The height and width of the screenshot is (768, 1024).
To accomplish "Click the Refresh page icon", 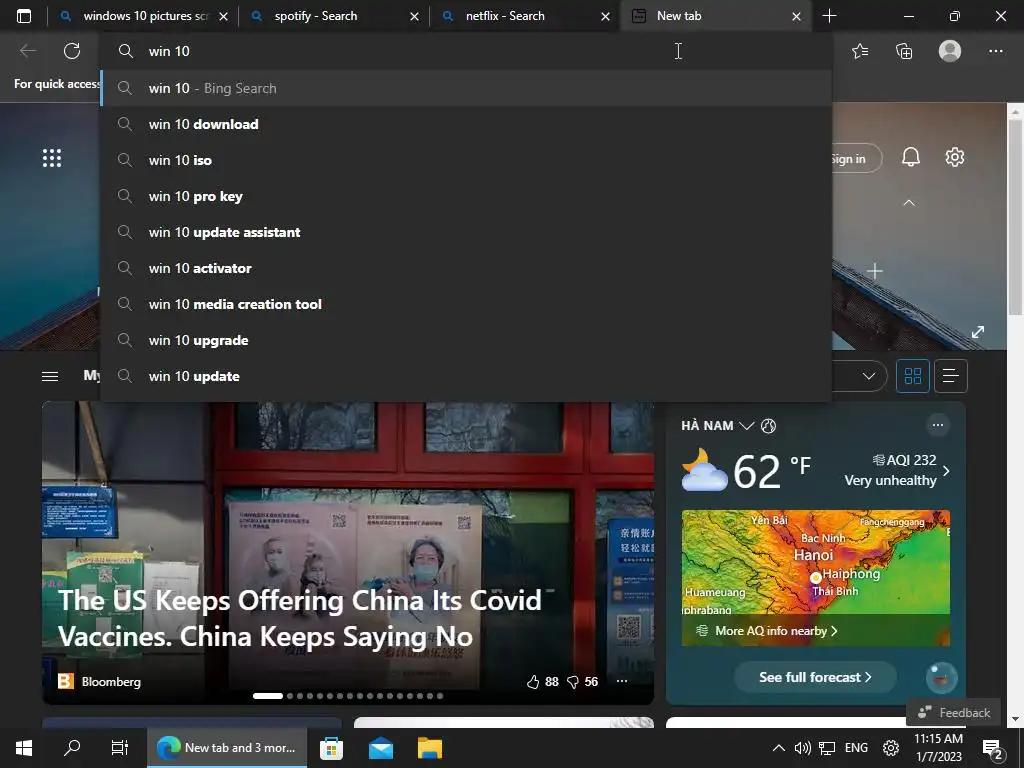I will (x=72, y=50).
